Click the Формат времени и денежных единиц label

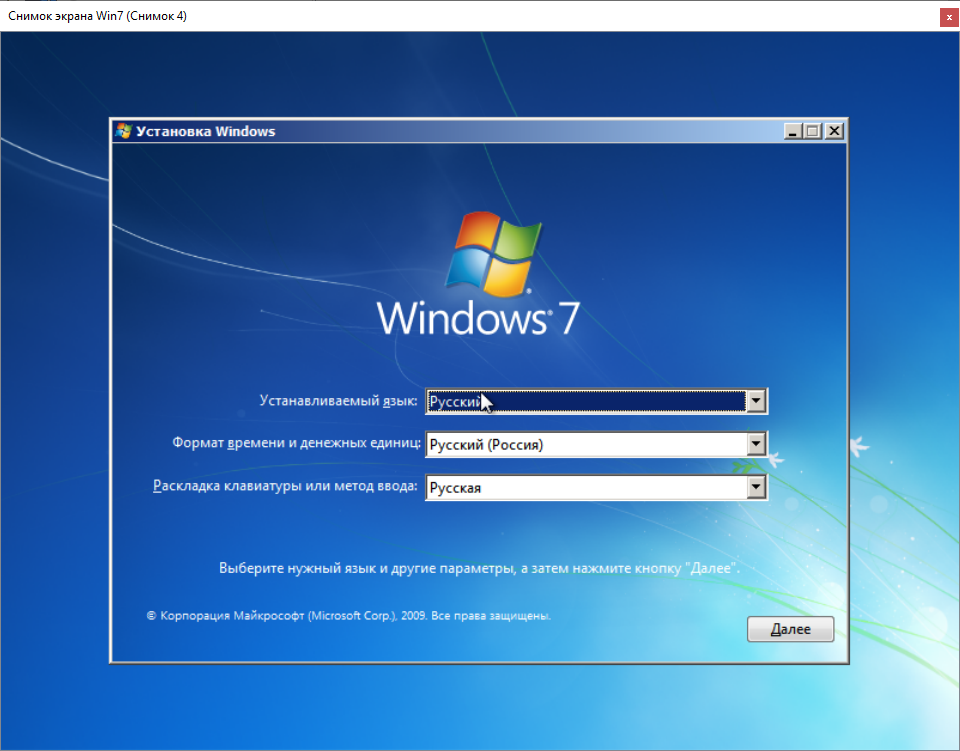[x=296, y=443]
